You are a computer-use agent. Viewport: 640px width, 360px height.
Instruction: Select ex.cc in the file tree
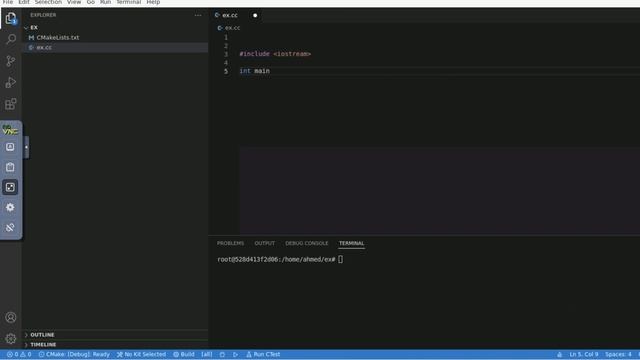coord(44,47)
